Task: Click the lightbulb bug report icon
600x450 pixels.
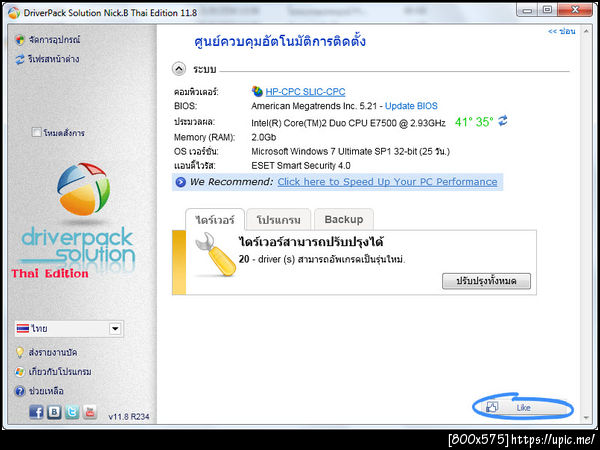Action: pos(20,352)
